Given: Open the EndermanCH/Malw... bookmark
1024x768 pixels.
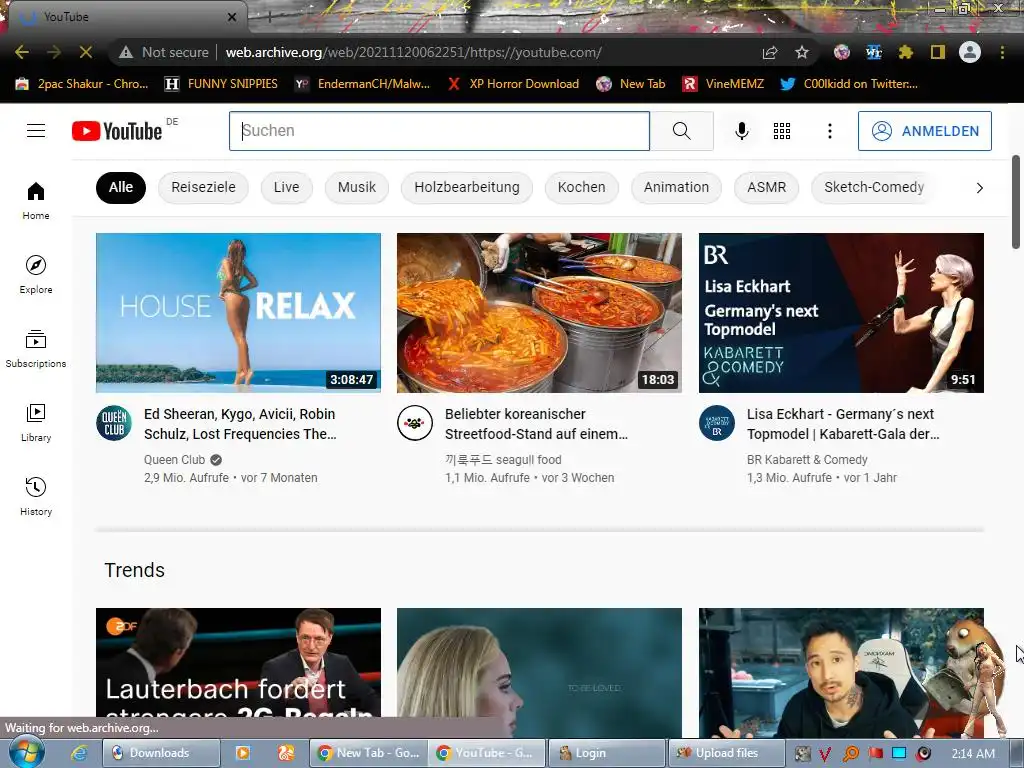Looking at the screenshot, I should pyautogui.click(x=362, y=84).
